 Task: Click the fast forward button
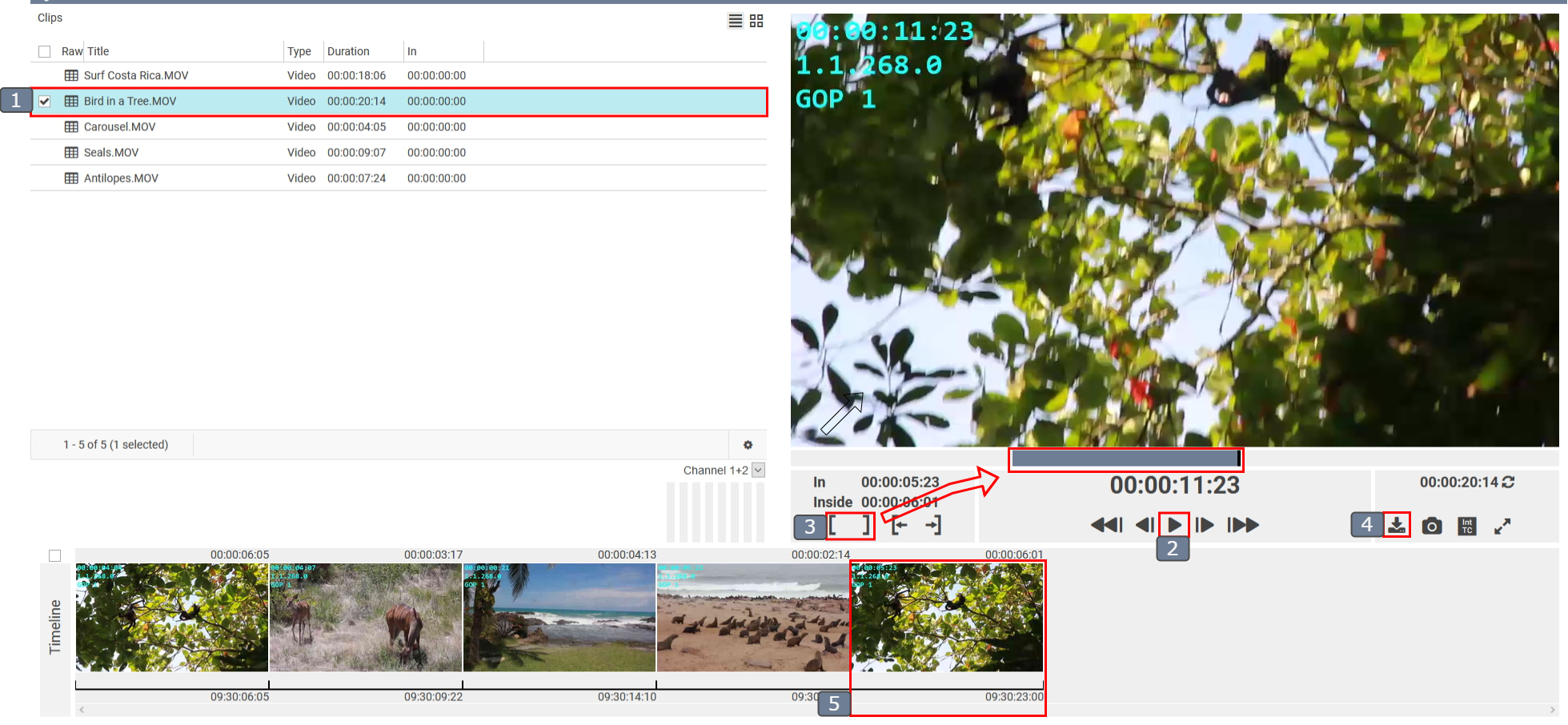pos(1243,525)
